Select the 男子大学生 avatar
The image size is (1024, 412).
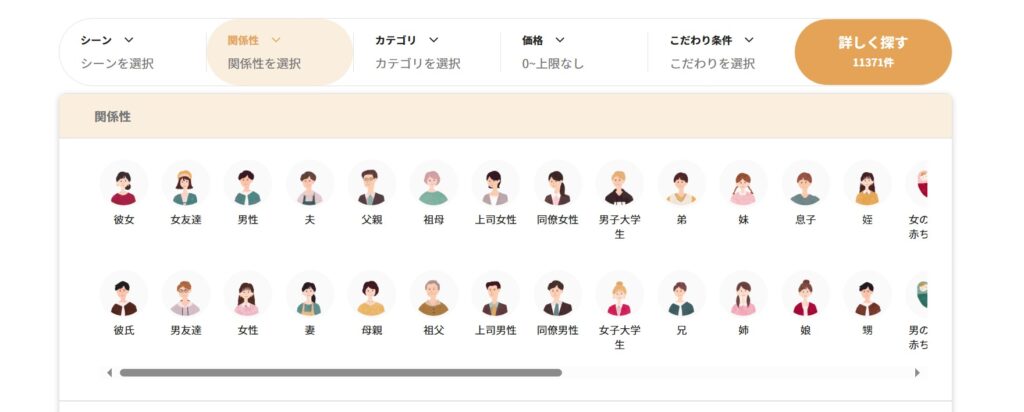coord(619,184)
